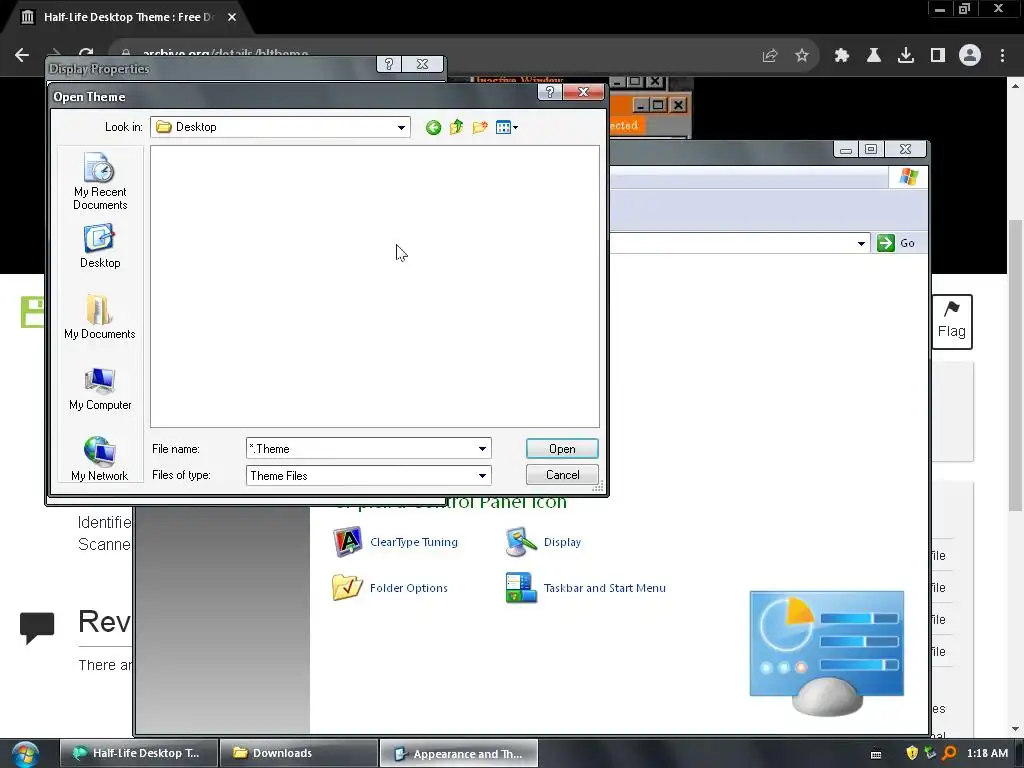The width and height of the screenshot is (1024, 768).
Task: Toggle Chrome side panel icon
Action: [938, 56]
